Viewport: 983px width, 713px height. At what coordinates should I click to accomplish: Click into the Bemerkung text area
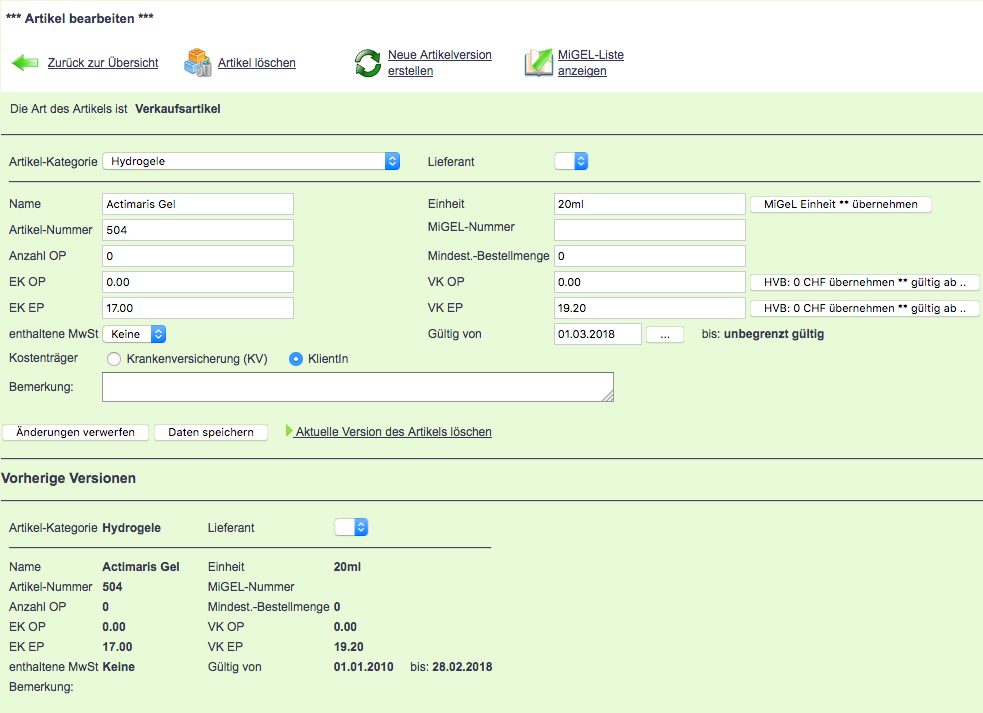coord(357,387)
